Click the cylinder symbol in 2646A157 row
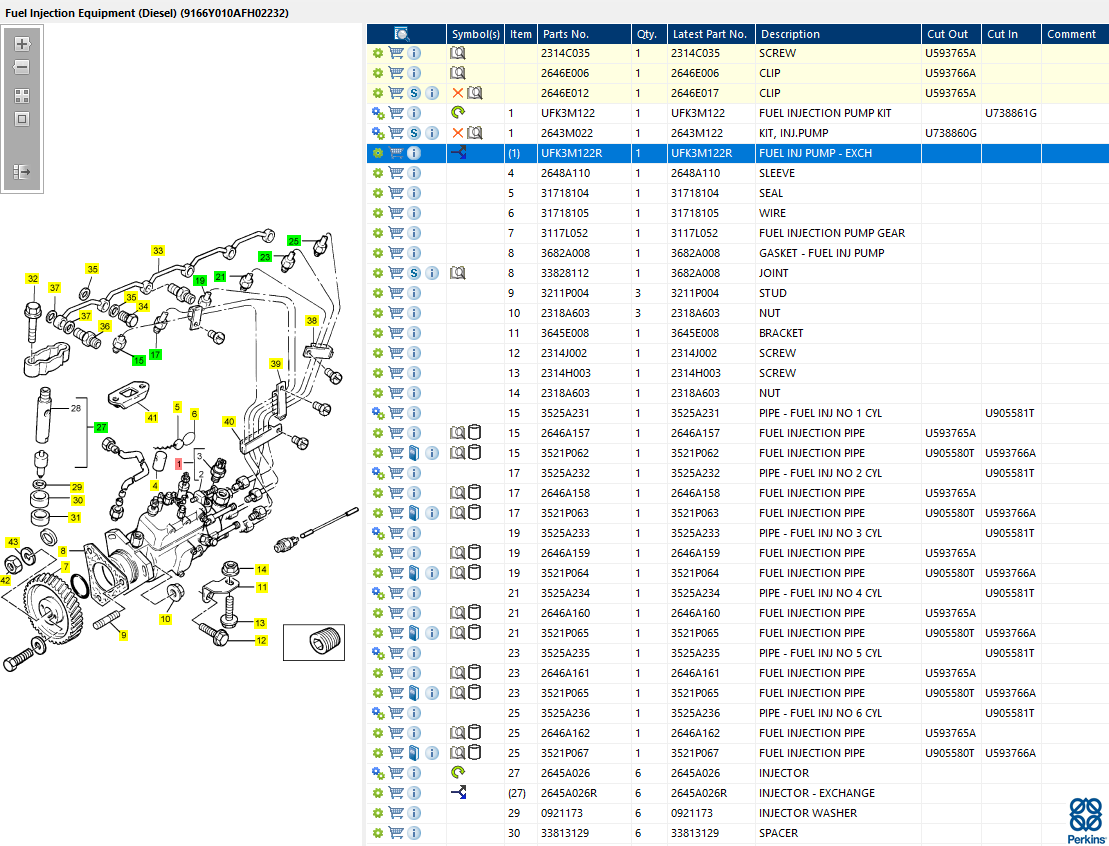This screenshot has width=1109, height=846. tap(475, 432)
